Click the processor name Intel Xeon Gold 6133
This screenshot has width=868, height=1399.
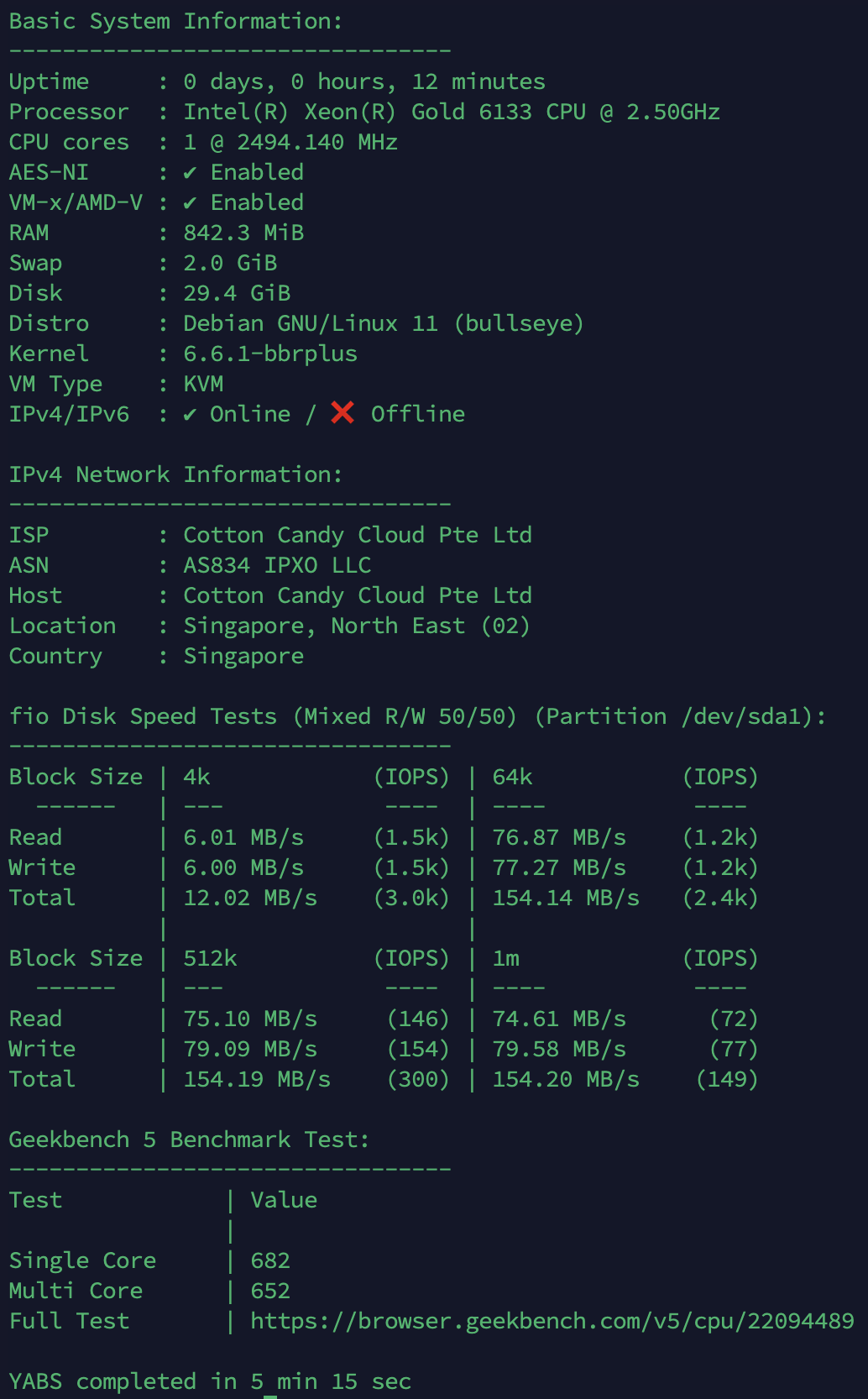coord(451,112)
